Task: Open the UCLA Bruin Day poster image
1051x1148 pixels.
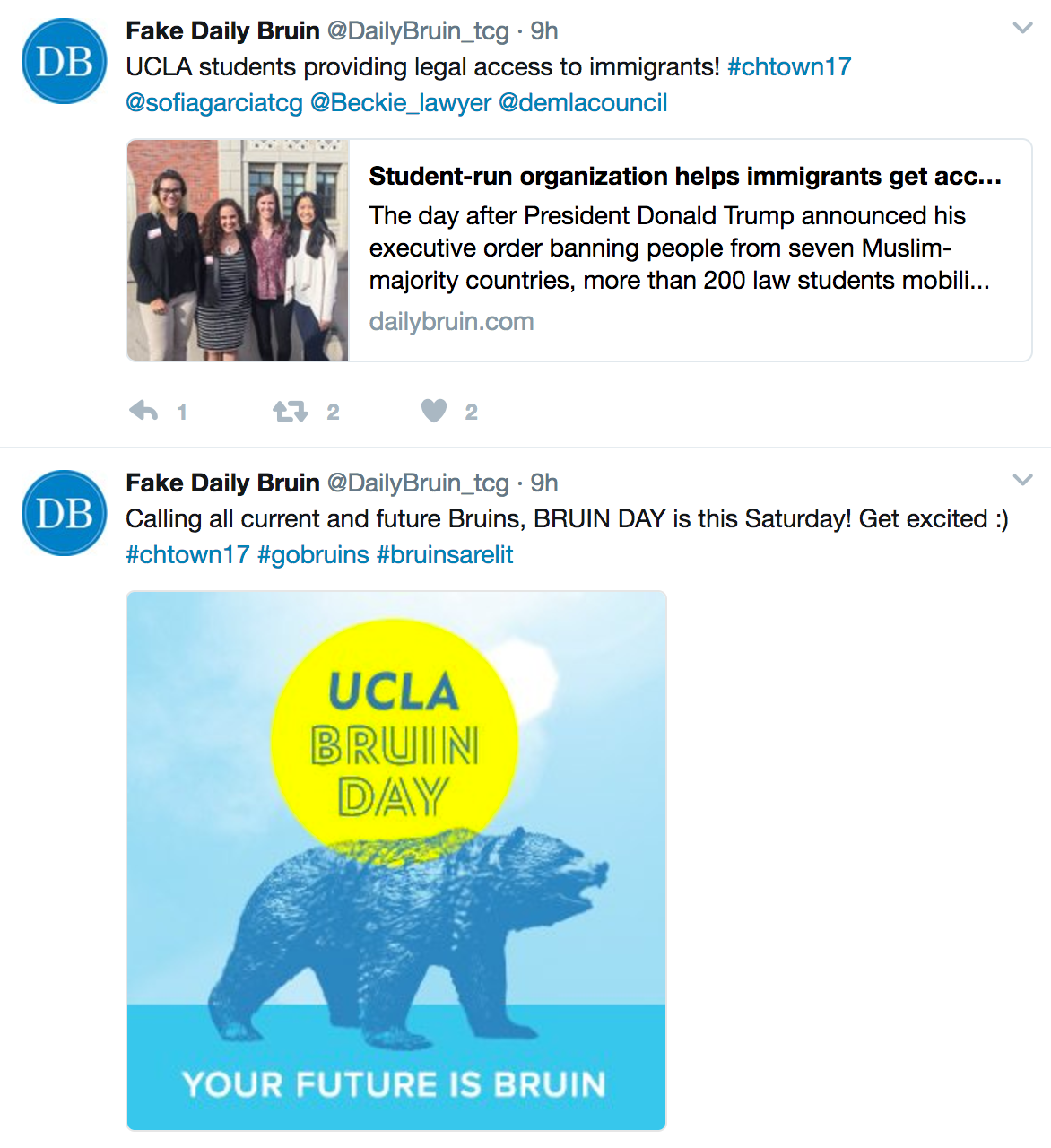Action: pos(396,860)
